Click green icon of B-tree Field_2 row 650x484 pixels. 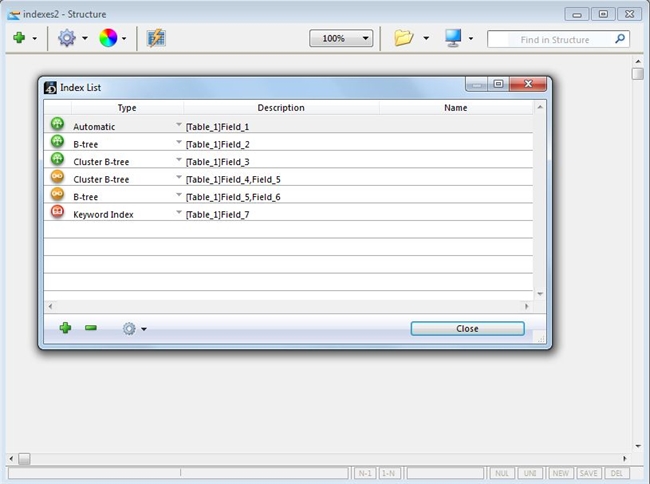pyautogui.click(x=57, y=141)
